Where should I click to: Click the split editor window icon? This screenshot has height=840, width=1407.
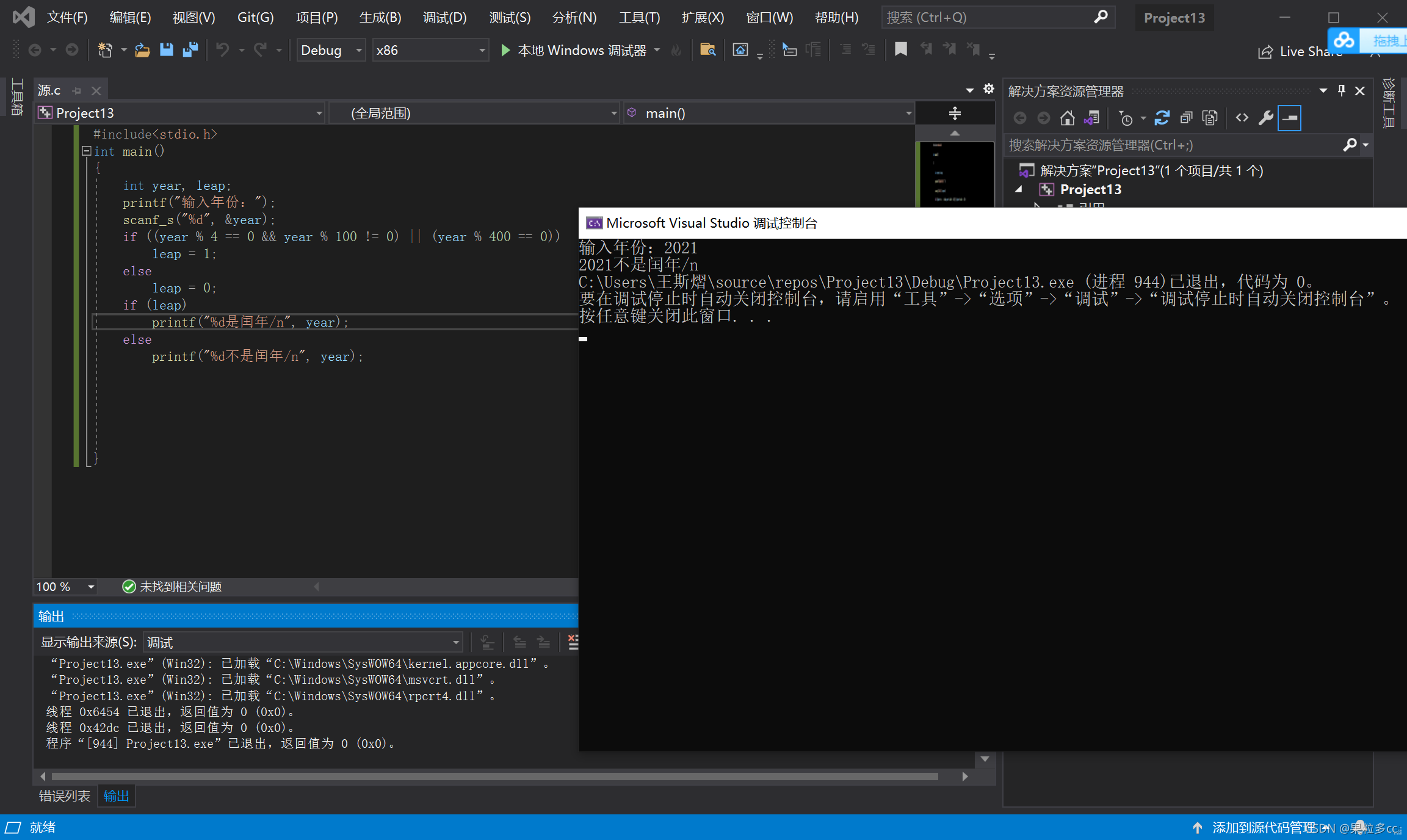pyautogui.click(x=955, y=113)
